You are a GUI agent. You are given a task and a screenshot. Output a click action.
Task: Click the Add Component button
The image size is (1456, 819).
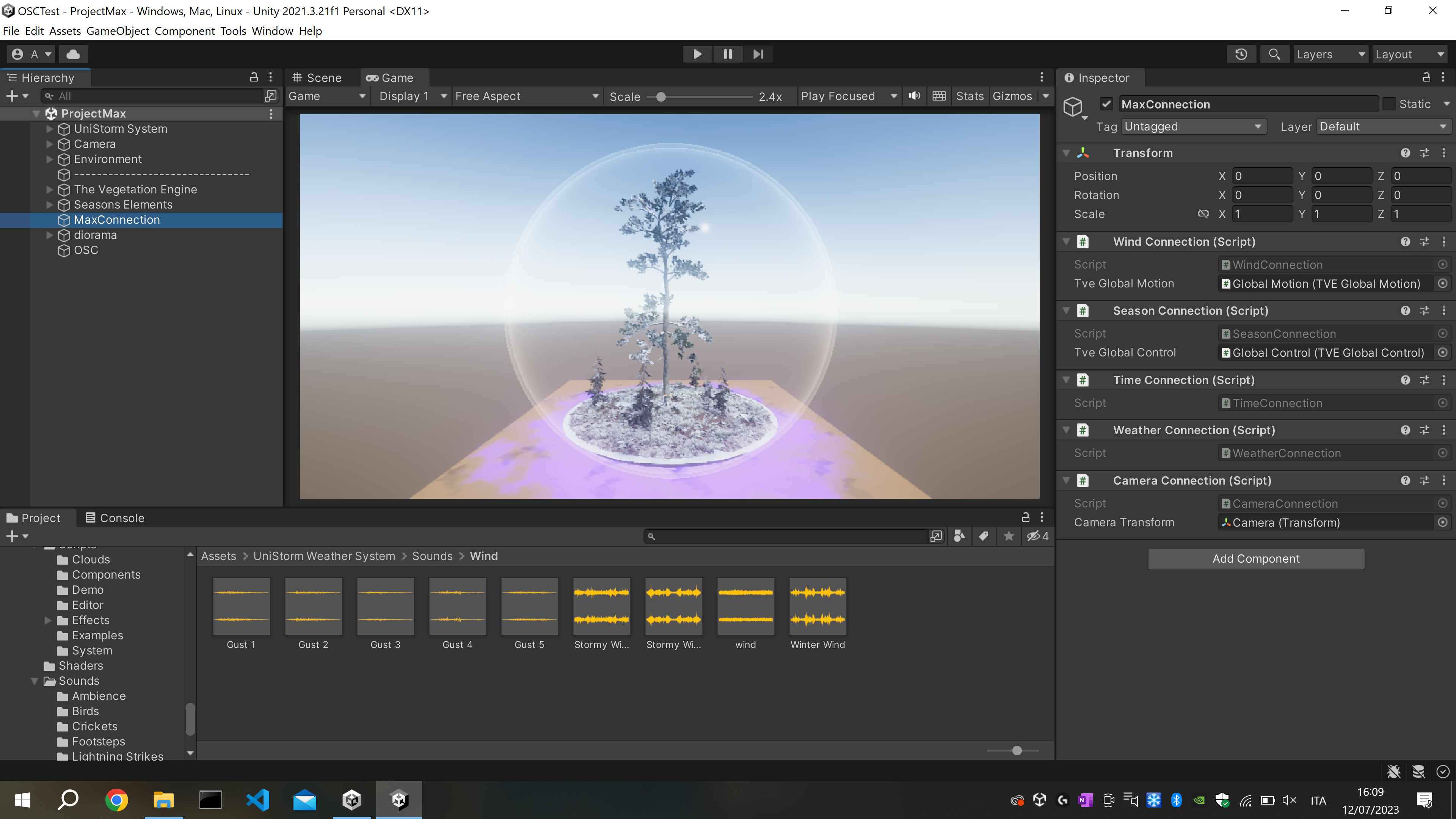point(1256,559)
